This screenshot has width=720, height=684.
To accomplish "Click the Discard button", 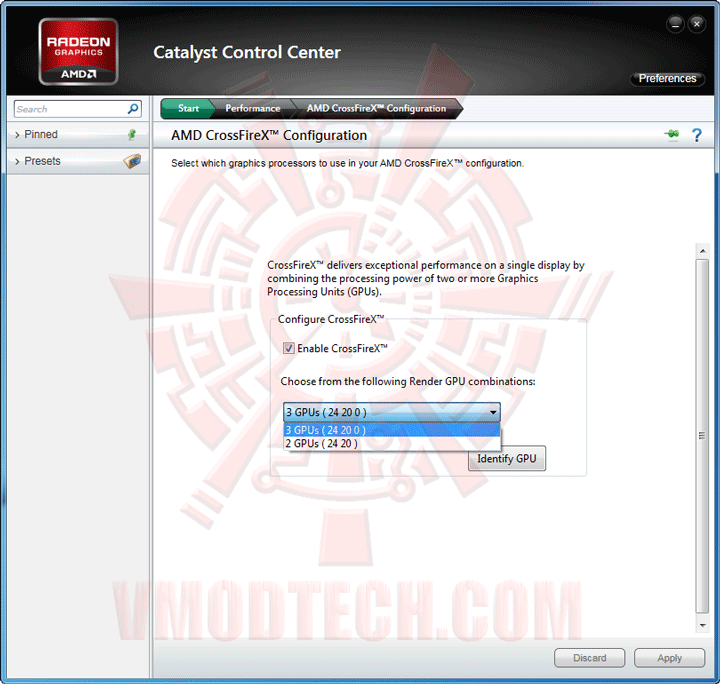I will (x=590, y=658).
